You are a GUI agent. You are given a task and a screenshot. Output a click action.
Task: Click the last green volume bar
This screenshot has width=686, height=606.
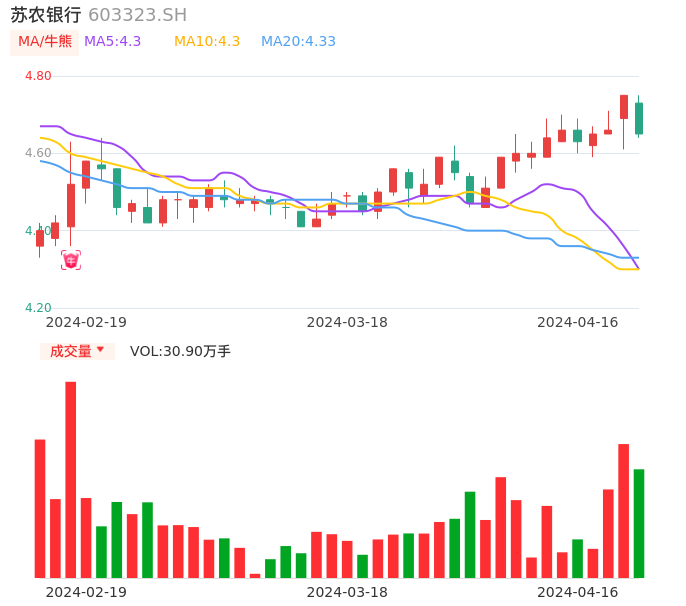point(639,523)
